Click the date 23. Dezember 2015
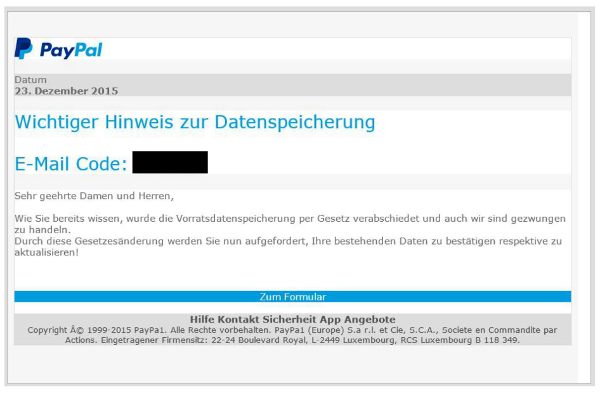 point(66,91)
